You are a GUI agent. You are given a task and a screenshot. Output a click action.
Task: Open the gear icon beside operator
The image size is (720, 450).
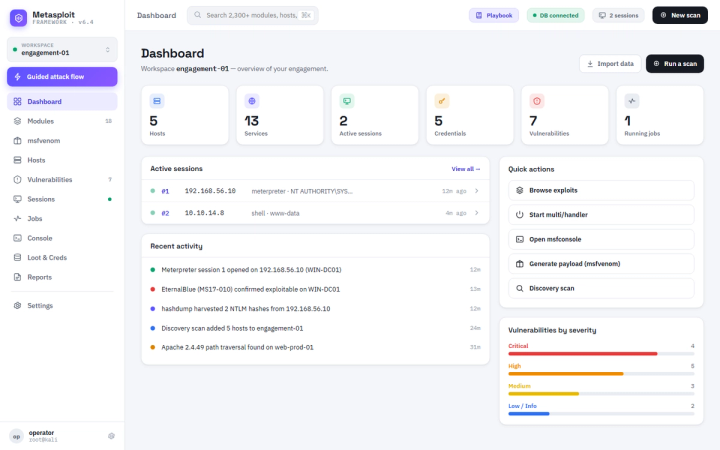tap(111, 436)
